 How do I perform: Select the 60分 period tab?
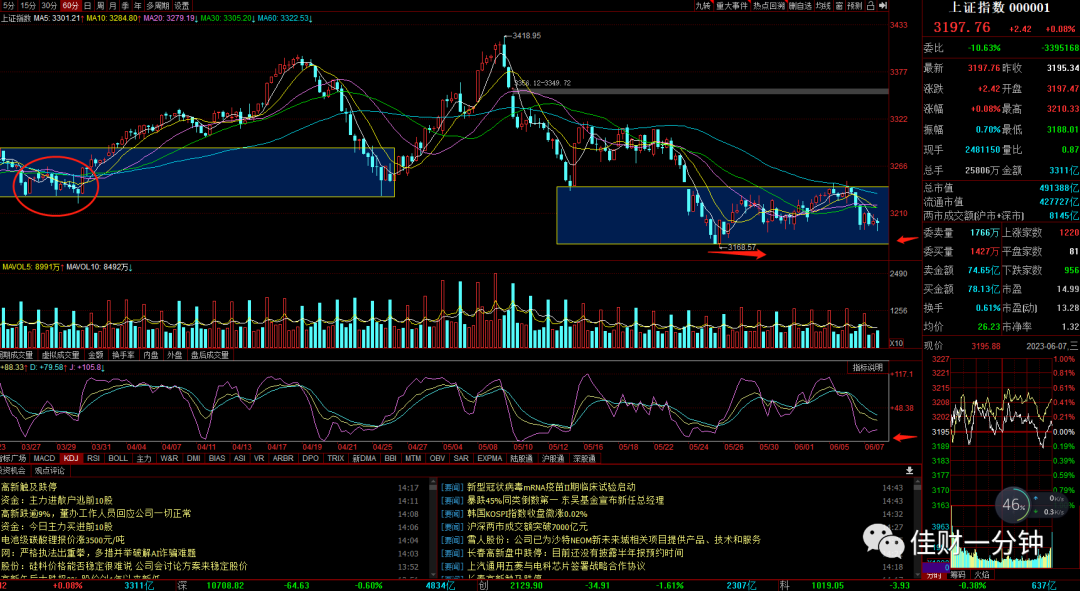pos(70,6)
